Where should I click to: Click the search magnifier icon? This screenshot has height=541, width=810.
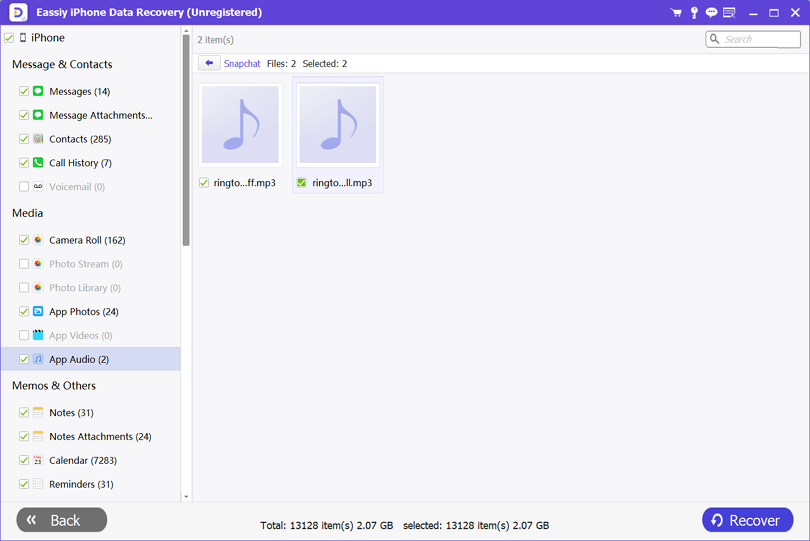point(714,39)
